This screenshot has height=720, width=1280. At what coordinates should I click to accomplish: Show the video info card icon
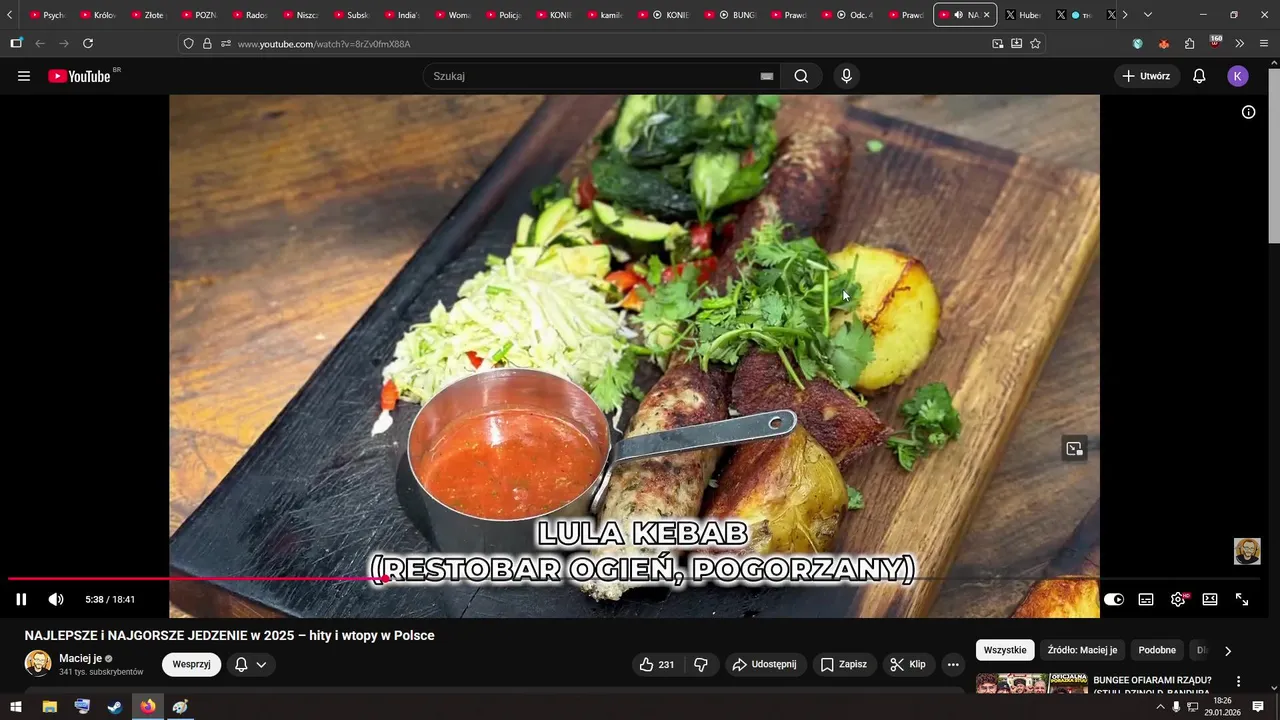pyautogui.click(x=1248, y=112)
